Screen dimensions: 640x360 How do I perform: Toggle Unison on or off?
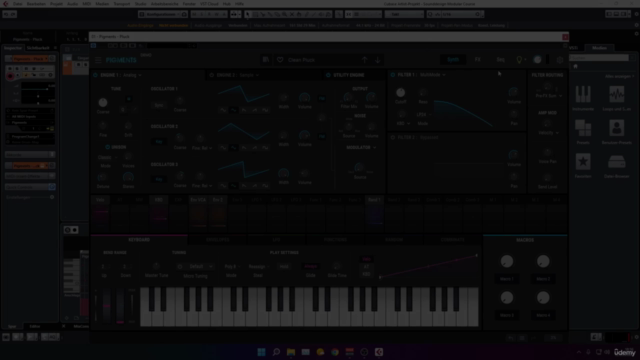point(108,147)
